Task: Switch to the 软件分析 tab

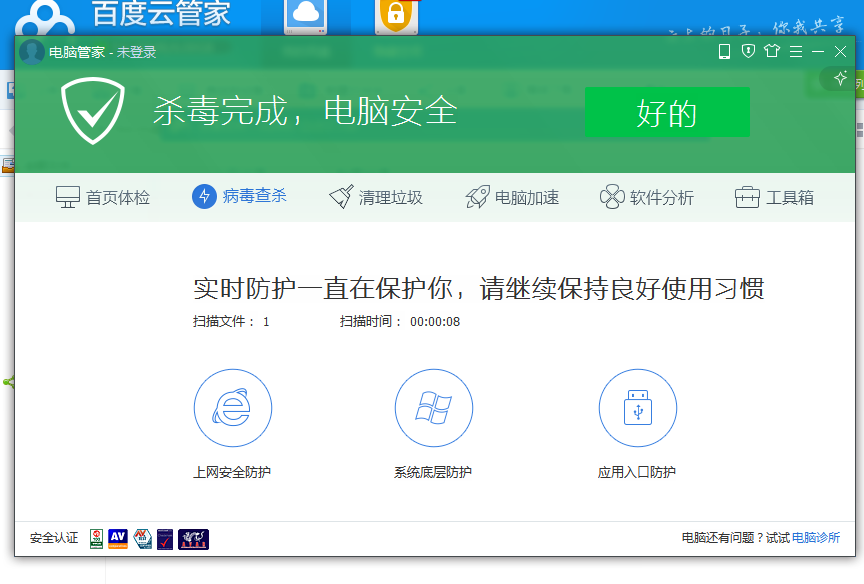Action: point(647,197)
